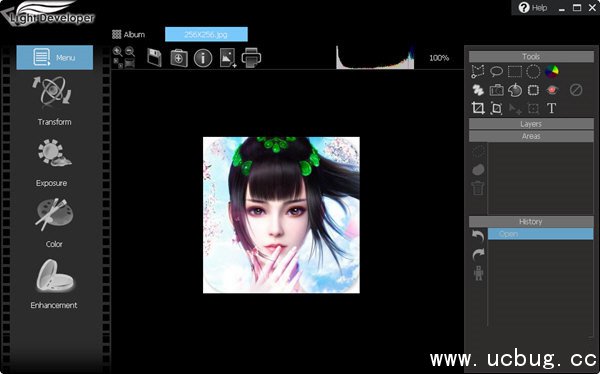Click the Redo arrow in History

click(x=478, y=254)
